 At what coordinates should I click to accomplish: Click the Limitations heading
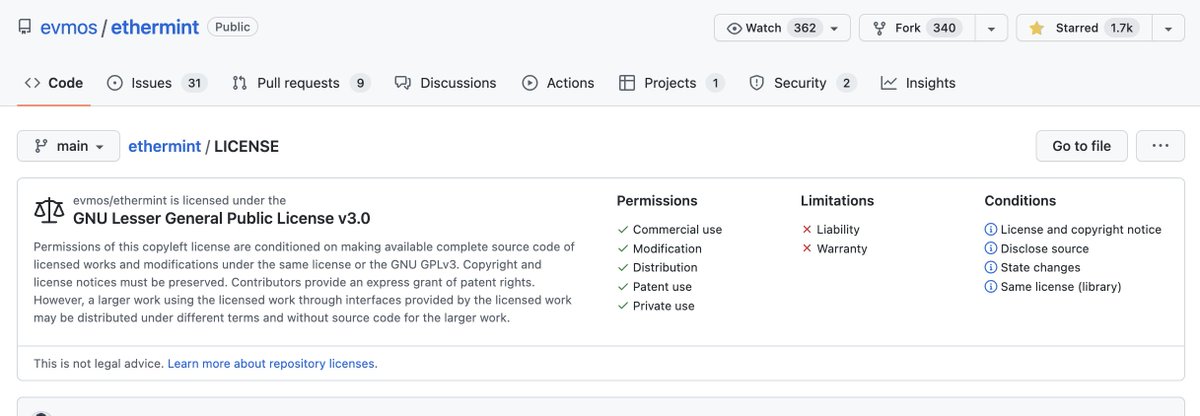coord(837,201)
